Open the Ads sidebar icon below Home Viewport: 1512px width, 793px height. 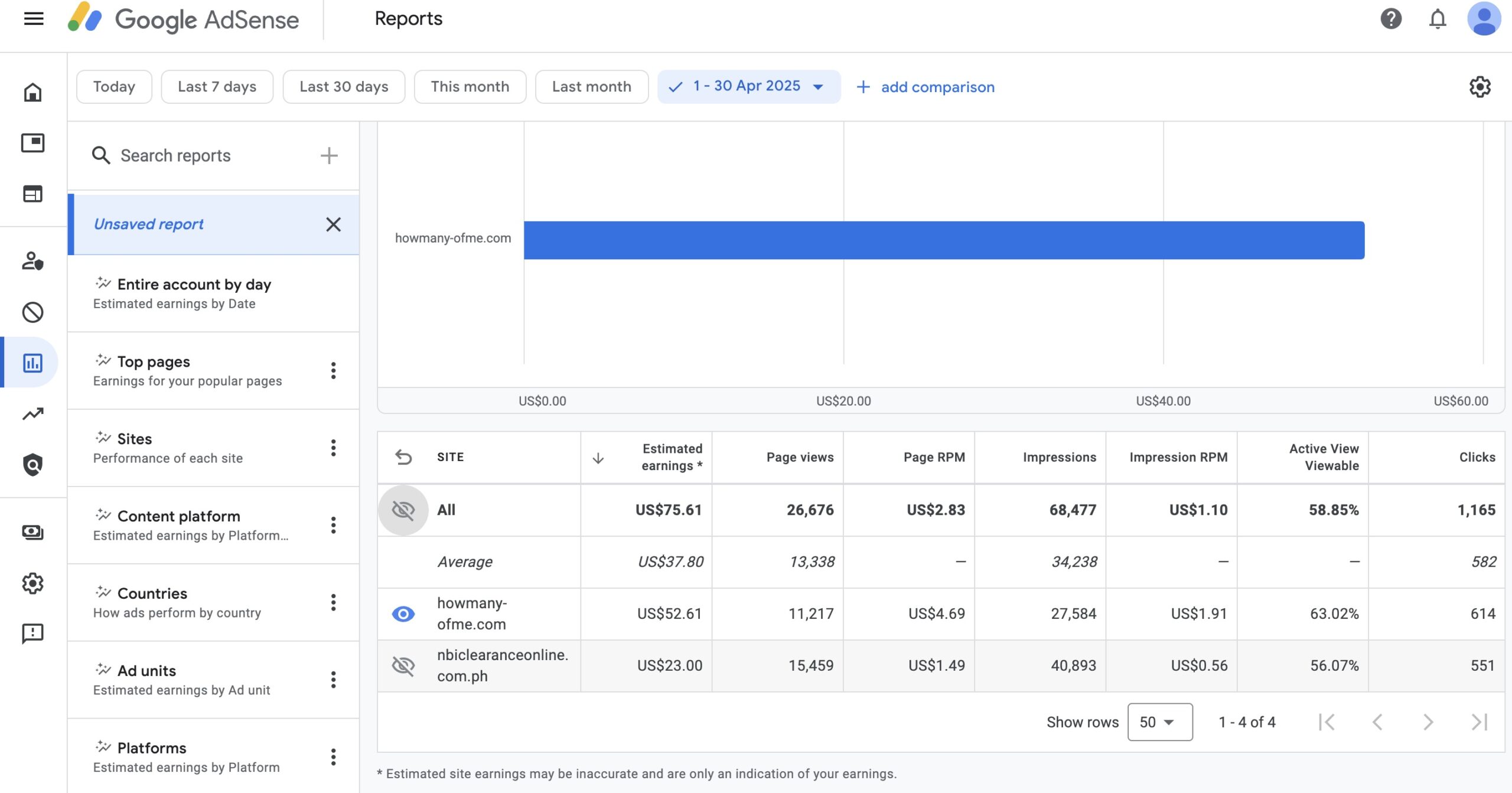(x=32, y=143)
